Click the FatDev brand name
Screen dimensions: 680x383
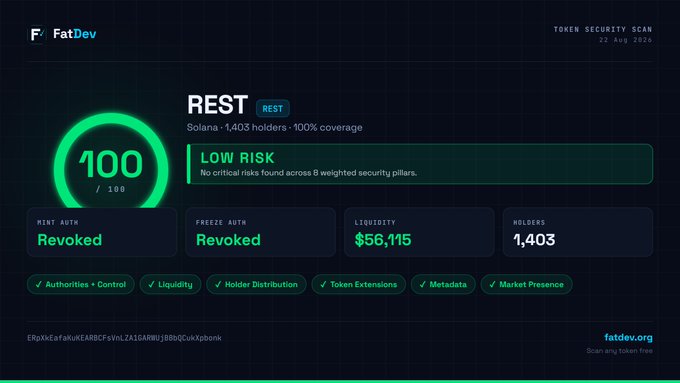[x=75, y=34]
